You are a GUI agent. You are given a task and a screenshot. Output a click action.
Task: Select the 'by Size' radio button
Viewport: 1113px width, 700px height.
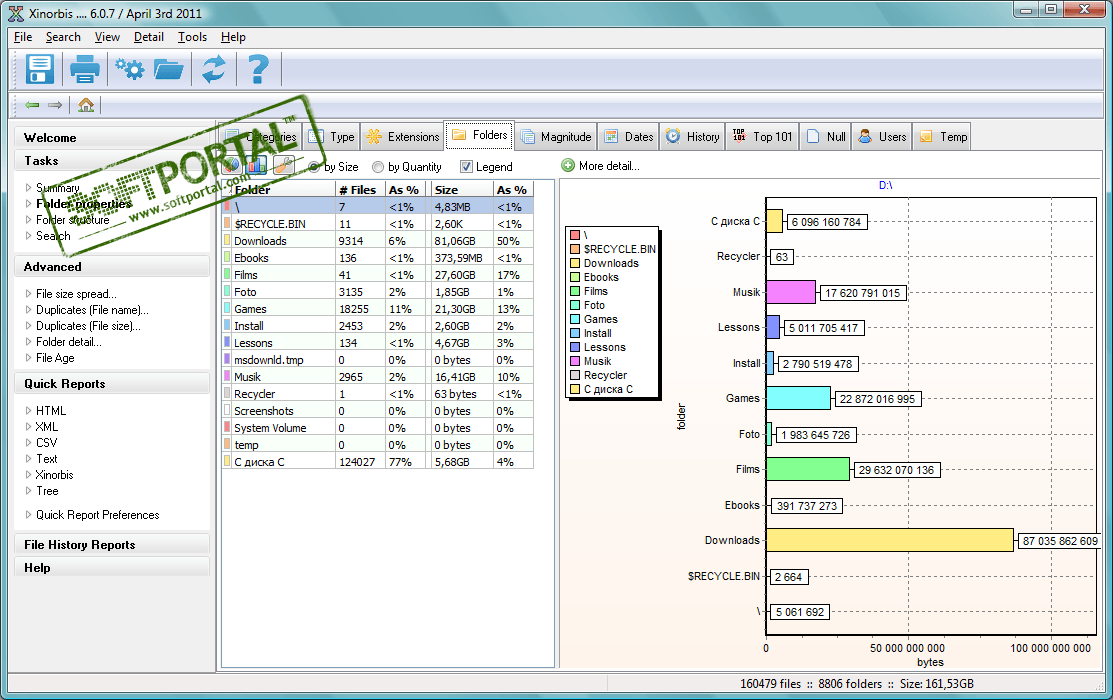pyautogui.click(x=315, y=167)
